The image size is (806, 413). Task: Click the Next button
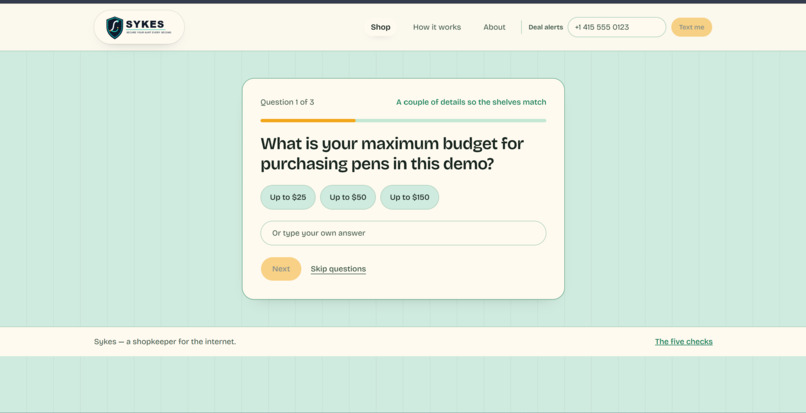(x=281, y=269)
